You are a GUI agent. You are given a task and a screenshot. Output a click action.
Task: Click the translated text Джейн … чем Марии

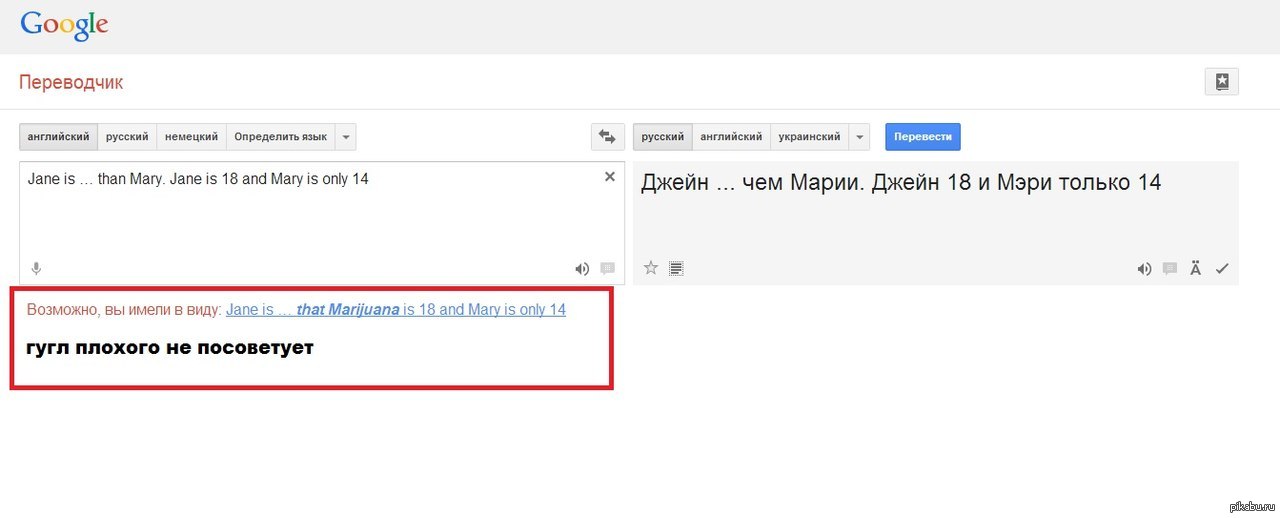pyautogui.click(x=900, y=183)
